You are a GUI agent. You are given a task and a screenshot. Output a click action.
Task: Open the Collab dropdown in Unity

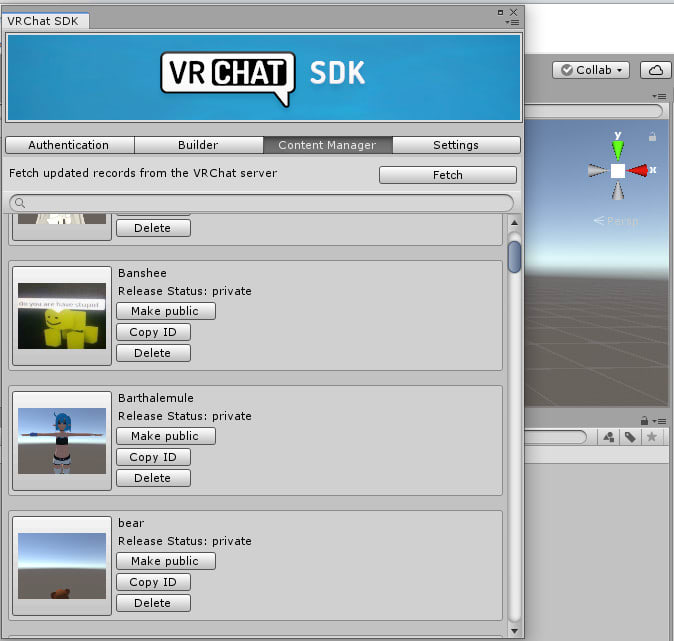pyautogui.click(x=591, y=70)
